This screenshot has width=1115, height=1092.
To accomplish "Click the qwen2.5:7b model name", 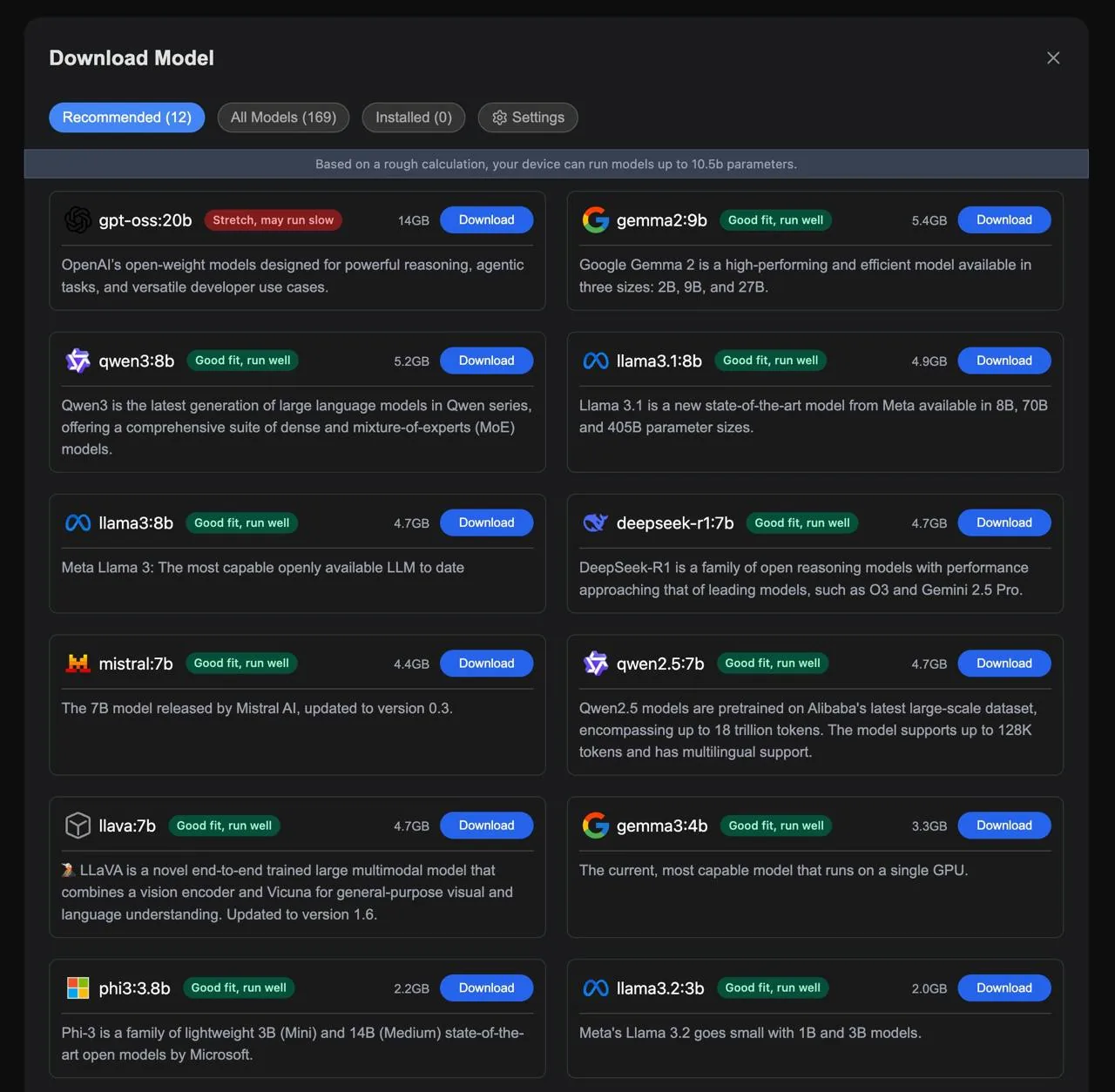I will pos(660,664).
